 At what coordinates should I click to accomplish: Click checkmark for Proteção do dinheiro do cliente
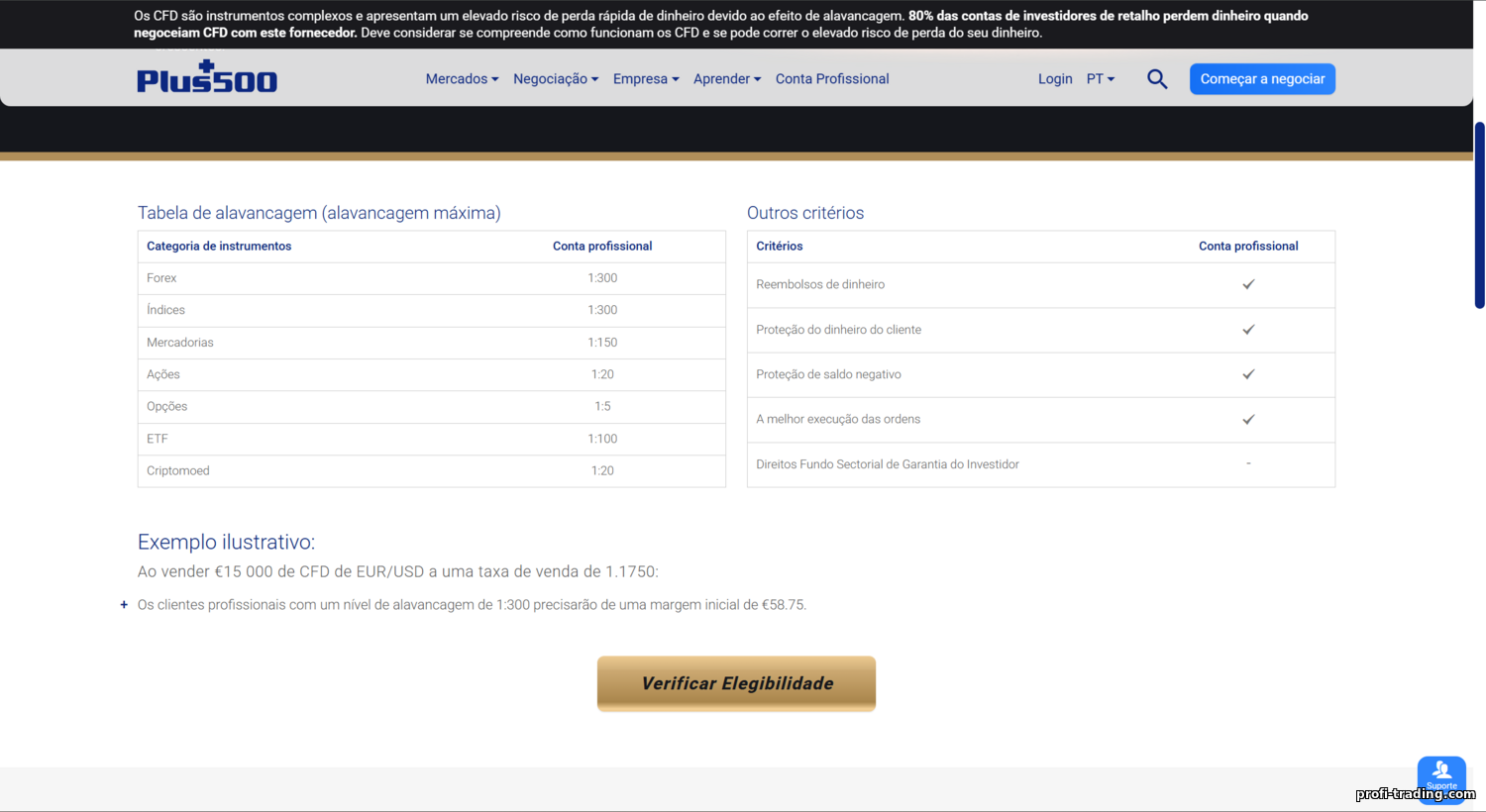coord(1248,330)
